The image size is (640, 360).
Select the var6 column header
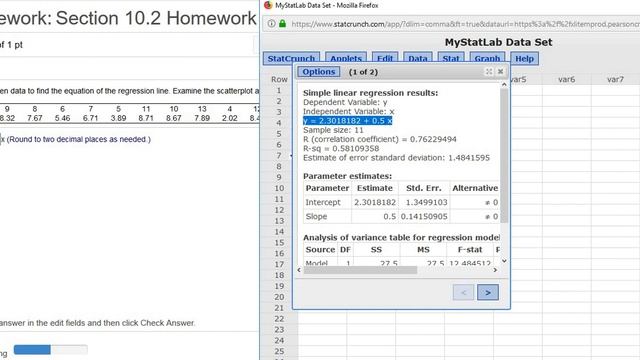pos(566,79)
